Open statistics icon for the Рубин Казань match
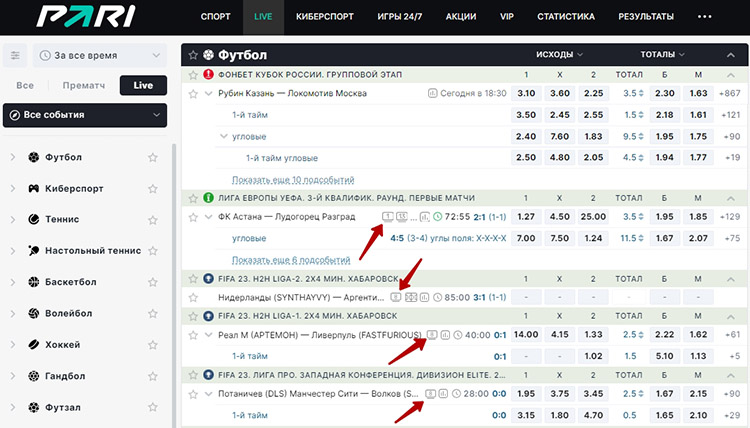Image resolution: width=750 pixels, height=428 pixels. [432, 93]
